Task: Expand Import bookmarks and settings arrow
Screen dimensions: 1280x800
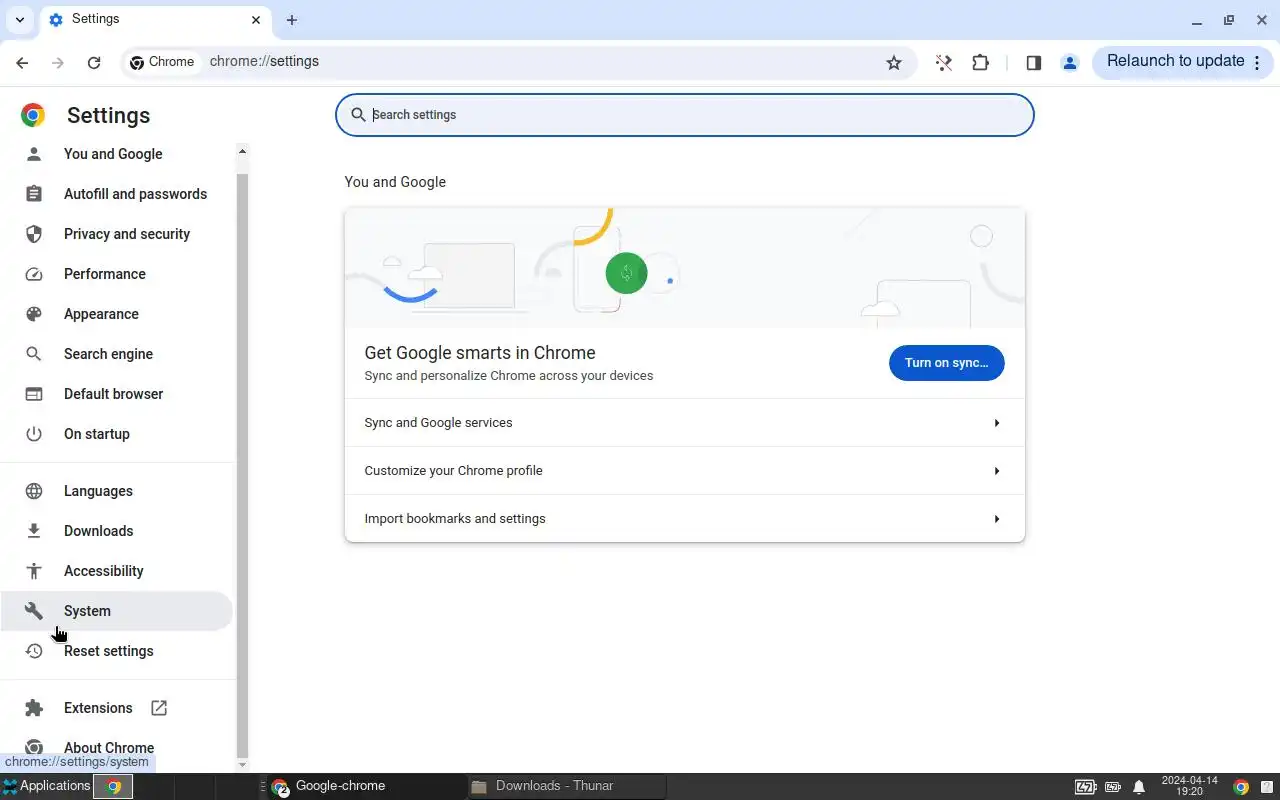Action: (x=997, y=519)
